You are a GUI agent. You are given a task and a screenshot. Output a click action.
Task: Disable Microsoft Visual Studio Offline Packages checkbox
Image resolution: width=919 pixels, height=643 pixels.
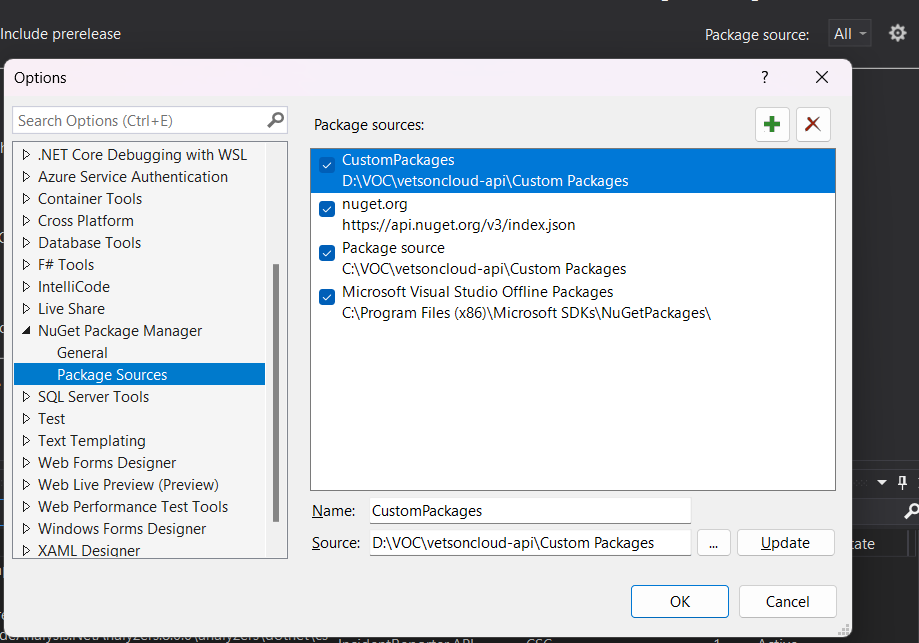click(x=327, y=297)
